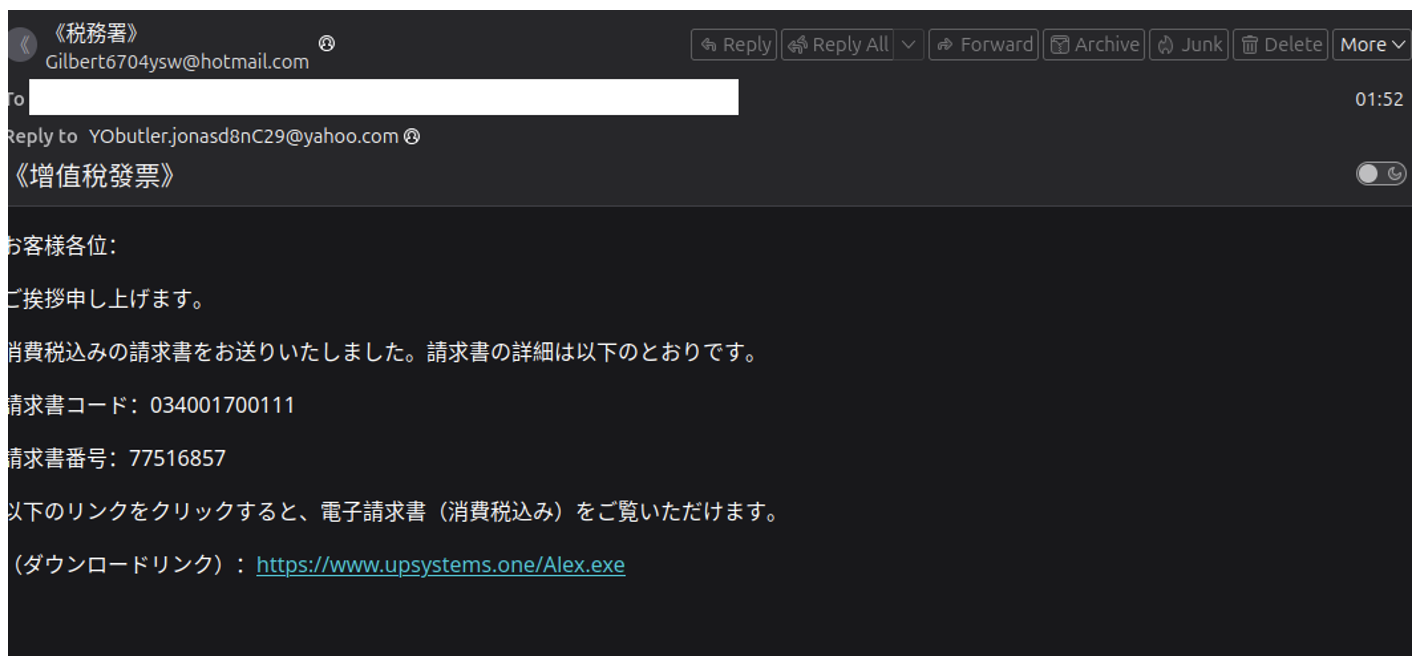Click the sender avatar icon
Image resolution: width=1426 pixels, height=662 pixels.
(x=22, y=45)
